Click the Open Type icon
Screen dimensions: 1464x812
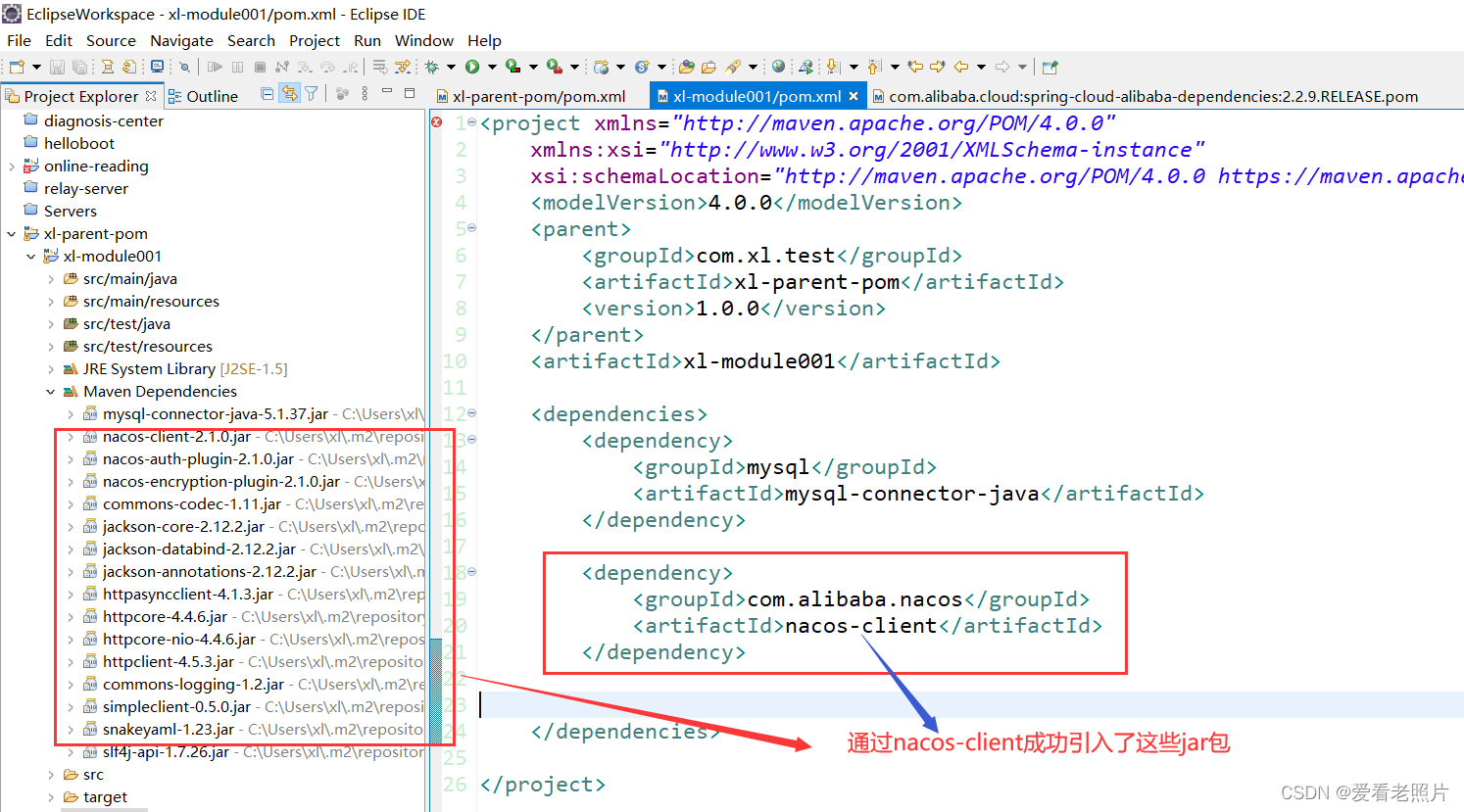(685, 67)
